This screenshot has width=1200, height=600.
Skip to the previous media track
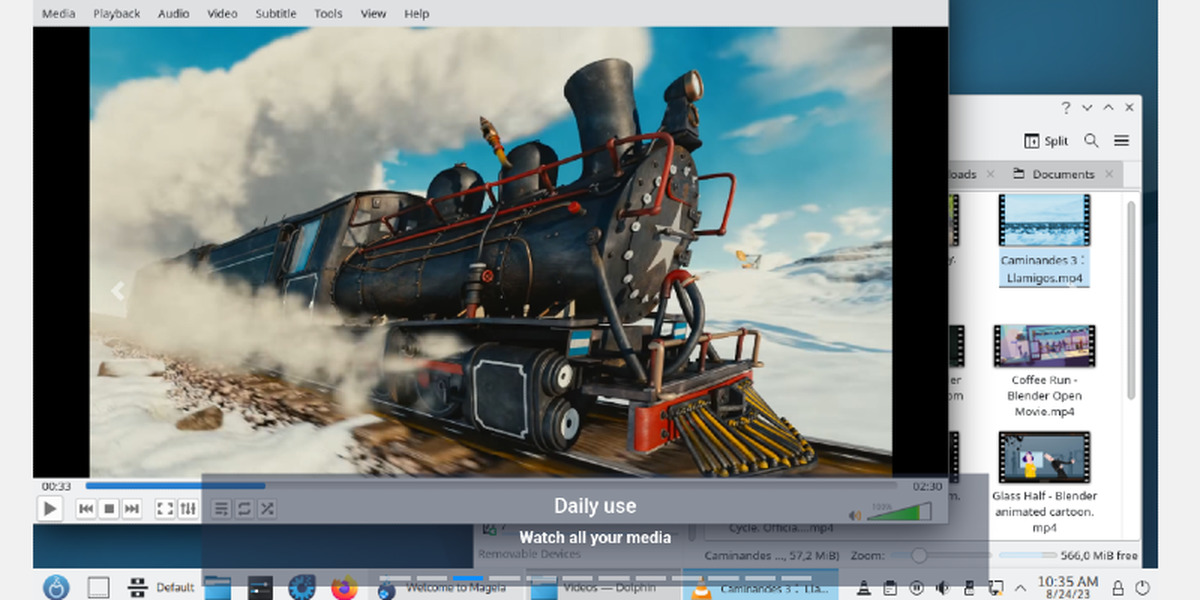pyautogui.click(x=86, y=509)
